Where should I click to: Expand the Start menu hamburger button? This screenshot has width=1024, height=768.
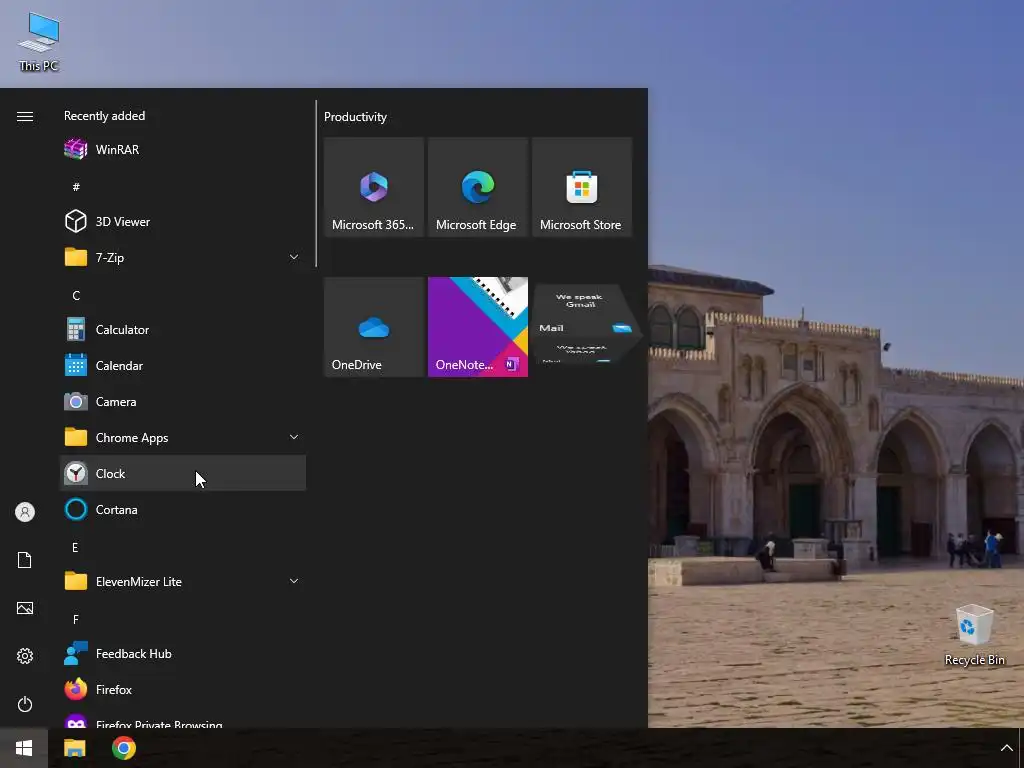(x=25, y=116)
